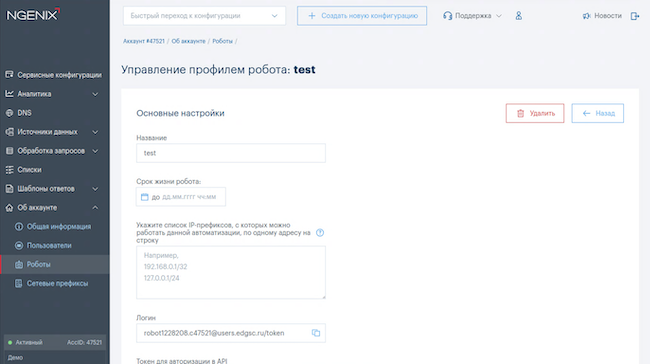The image size is (650, 364).
Task: Collapse the Об аккаунте section chevron
Action: pyautogui.click(x=95, y=207)
